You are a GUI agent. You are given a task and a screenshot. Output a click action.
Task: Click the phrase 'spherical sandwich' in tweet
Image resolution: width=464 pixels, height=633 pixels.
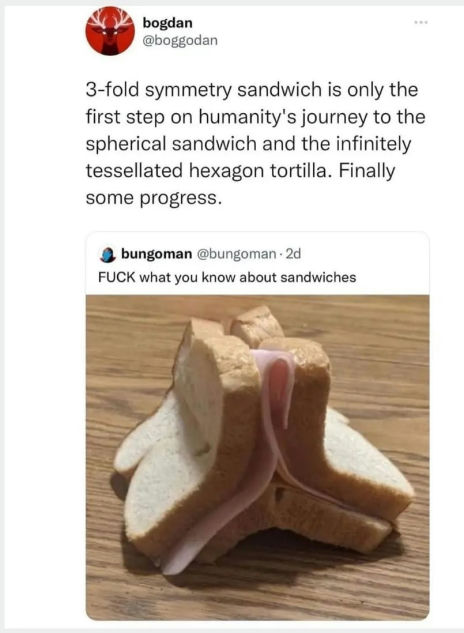171,144
